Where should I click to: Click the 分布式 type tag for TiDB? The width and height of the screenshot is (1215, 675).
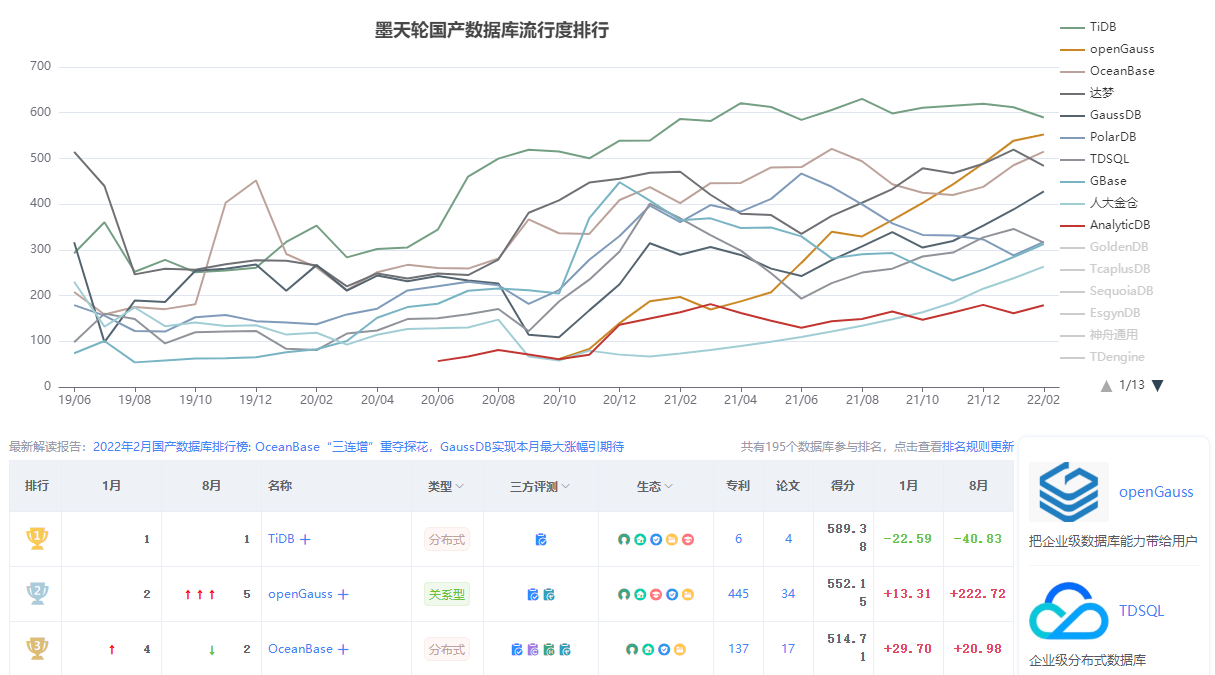[446, 539]
